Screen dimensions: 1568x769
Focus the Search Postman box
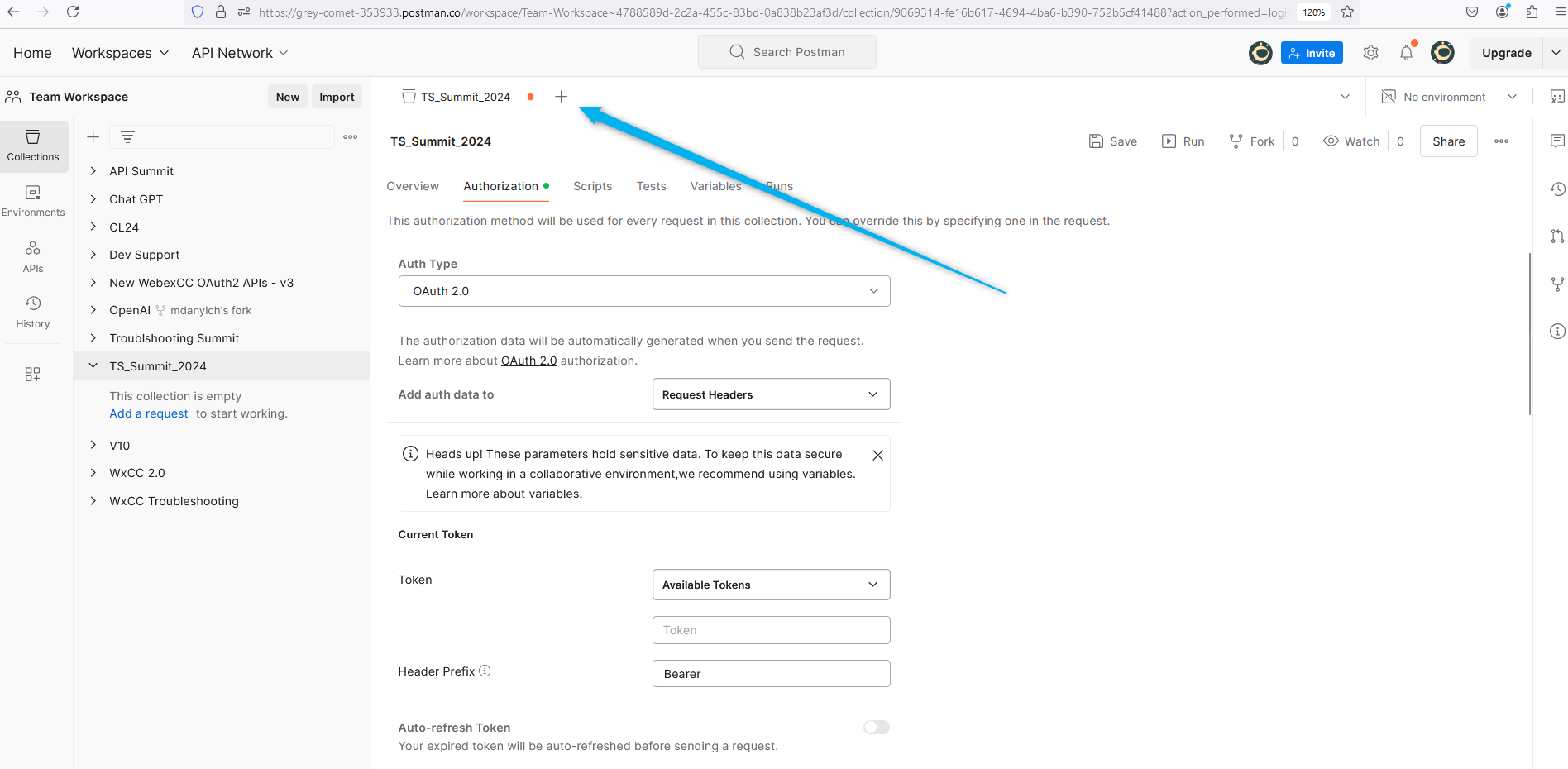click(787, 52)
